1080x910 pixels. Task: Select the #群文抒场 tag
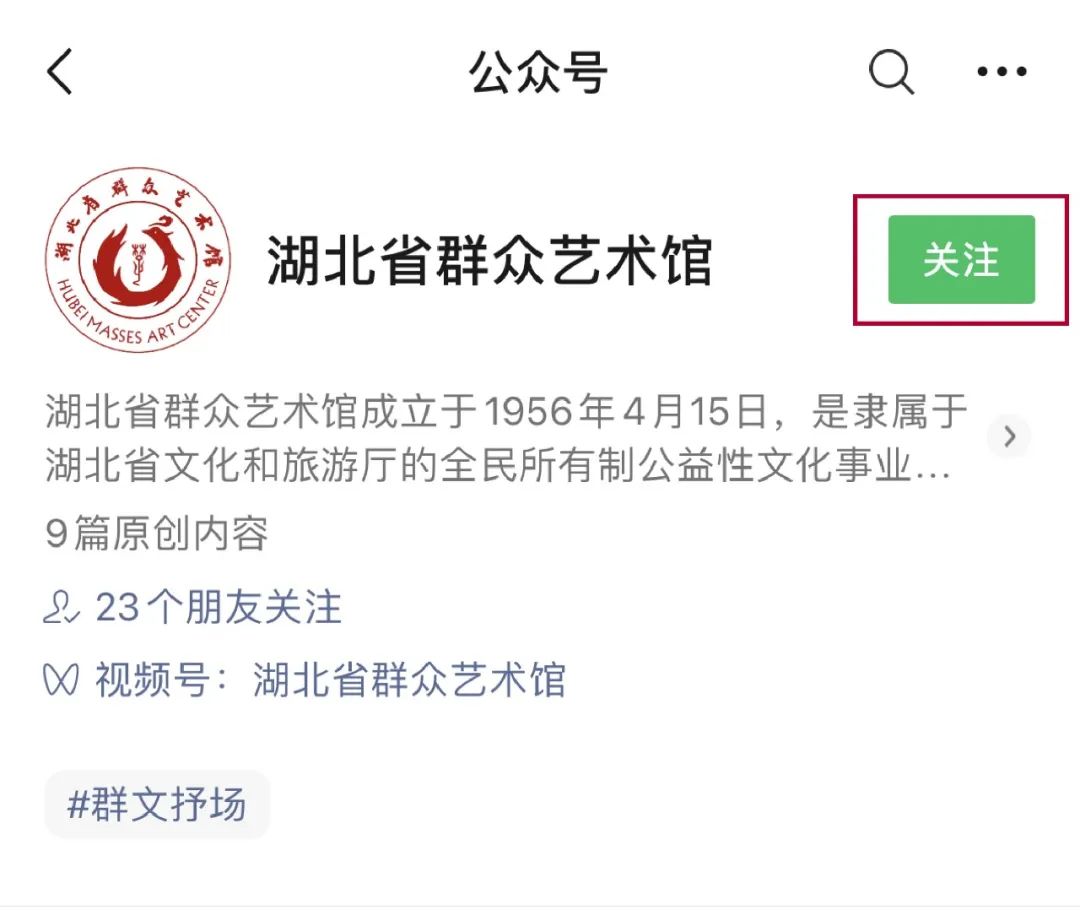coord(157,804)
